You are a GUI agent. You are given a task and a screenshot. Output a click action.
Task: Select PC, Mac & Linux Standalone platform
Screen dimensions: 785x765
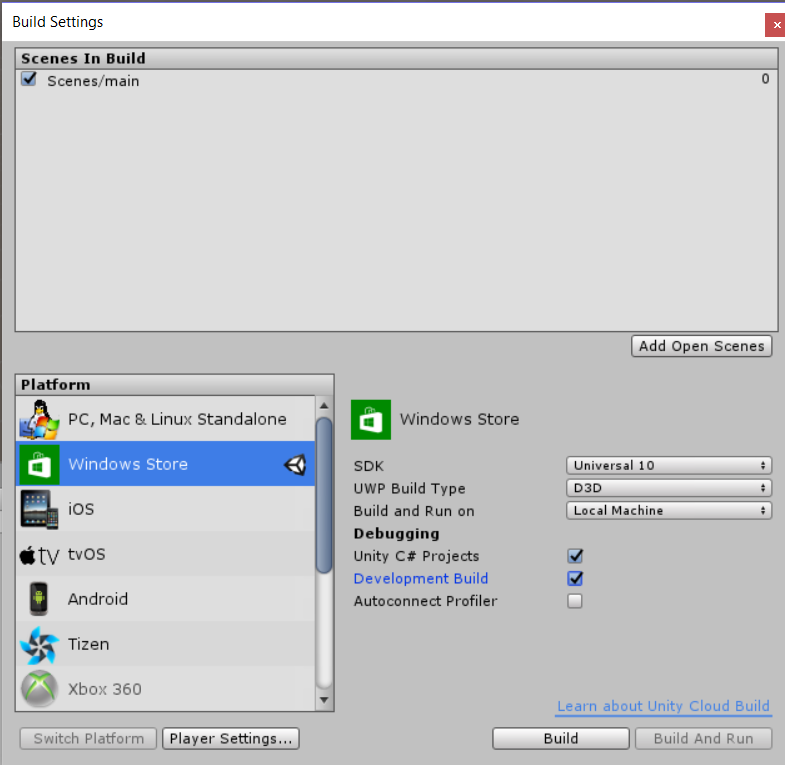tap(166, 419)
